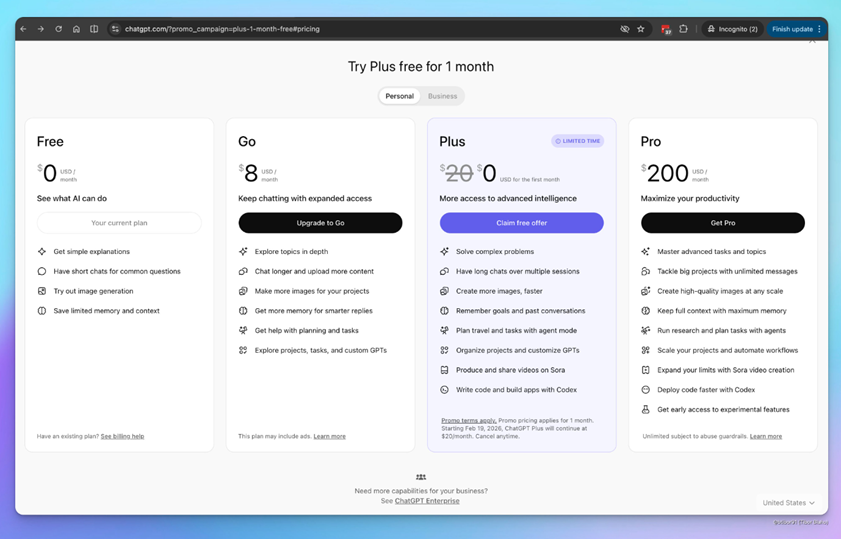Open the browser extensions puzzle icon
This screenshot has width=841, height=539.
click(x=684, y=29)
